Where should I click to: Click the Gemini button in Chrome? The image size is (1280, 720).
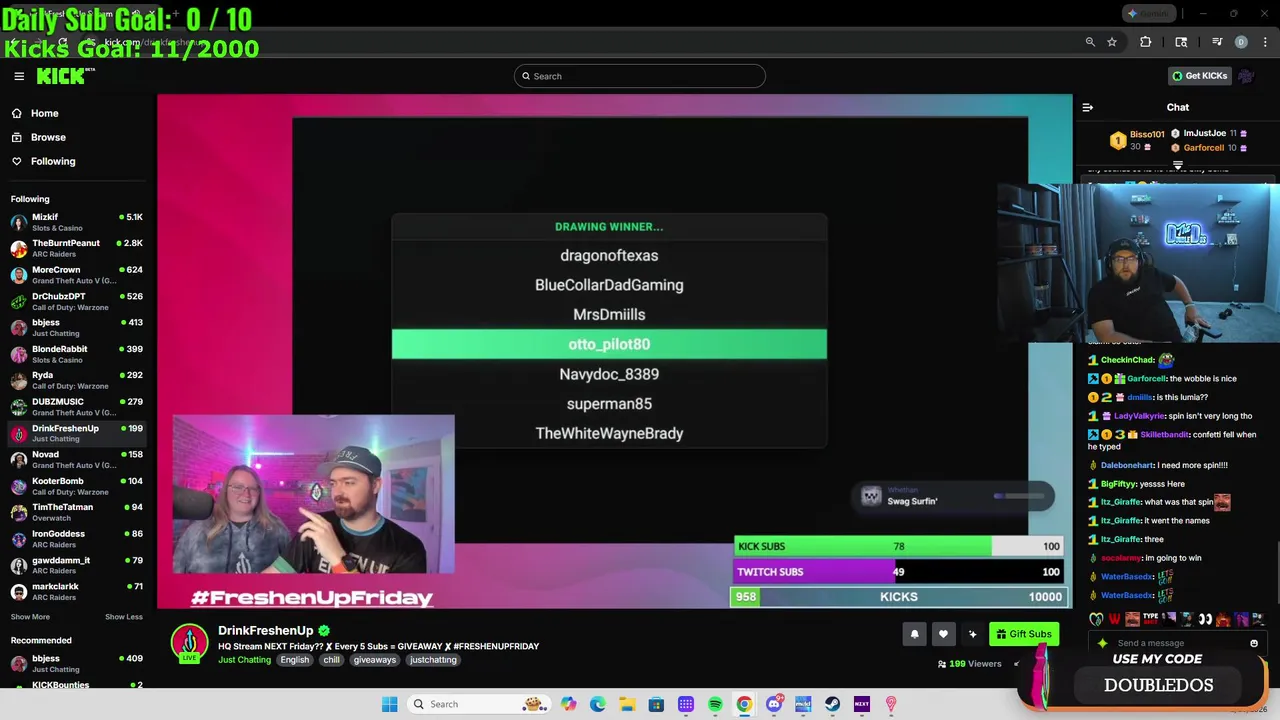point(1148,14)
